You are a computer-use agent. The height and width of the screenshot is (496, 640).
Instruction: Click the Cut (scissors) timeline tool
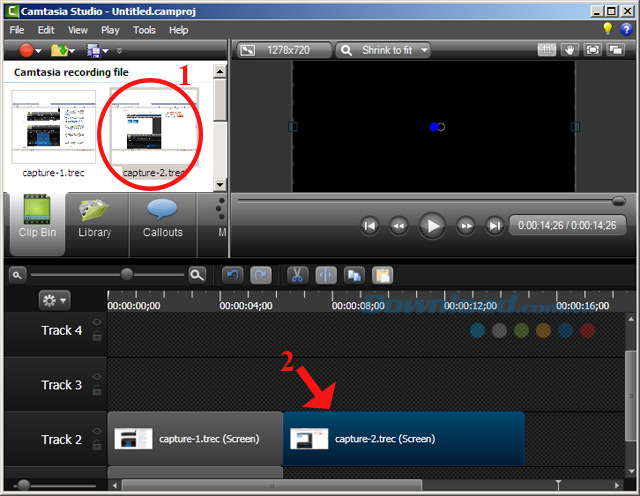tap(296, 274)
